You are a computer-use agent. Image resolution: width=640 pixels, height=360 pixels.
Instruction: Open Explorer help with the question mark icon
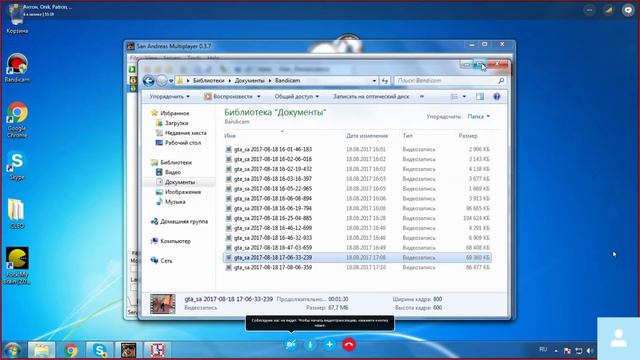click(x=497, y=97)
